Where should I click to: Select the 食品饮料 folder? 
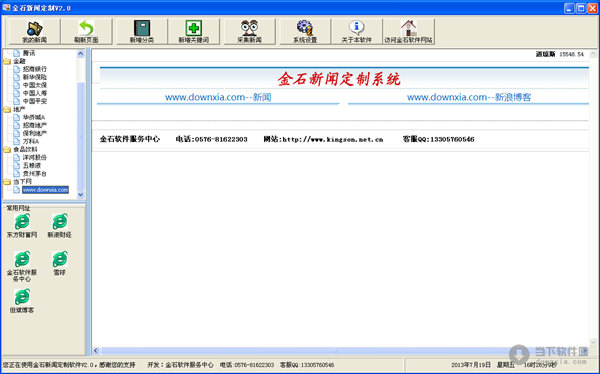[25, 150]
